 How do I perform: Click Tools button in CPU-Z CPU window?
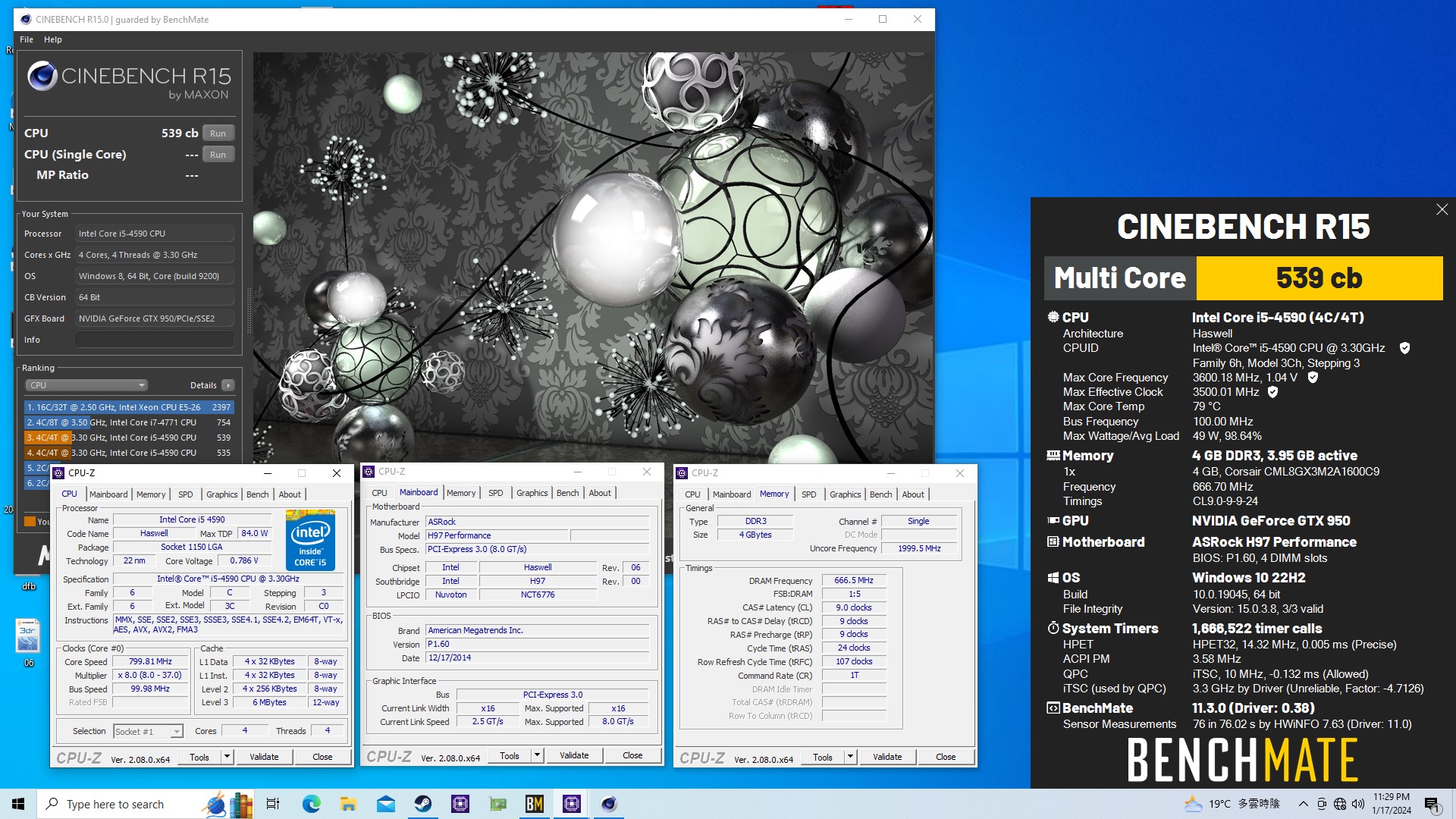[199, 757]
